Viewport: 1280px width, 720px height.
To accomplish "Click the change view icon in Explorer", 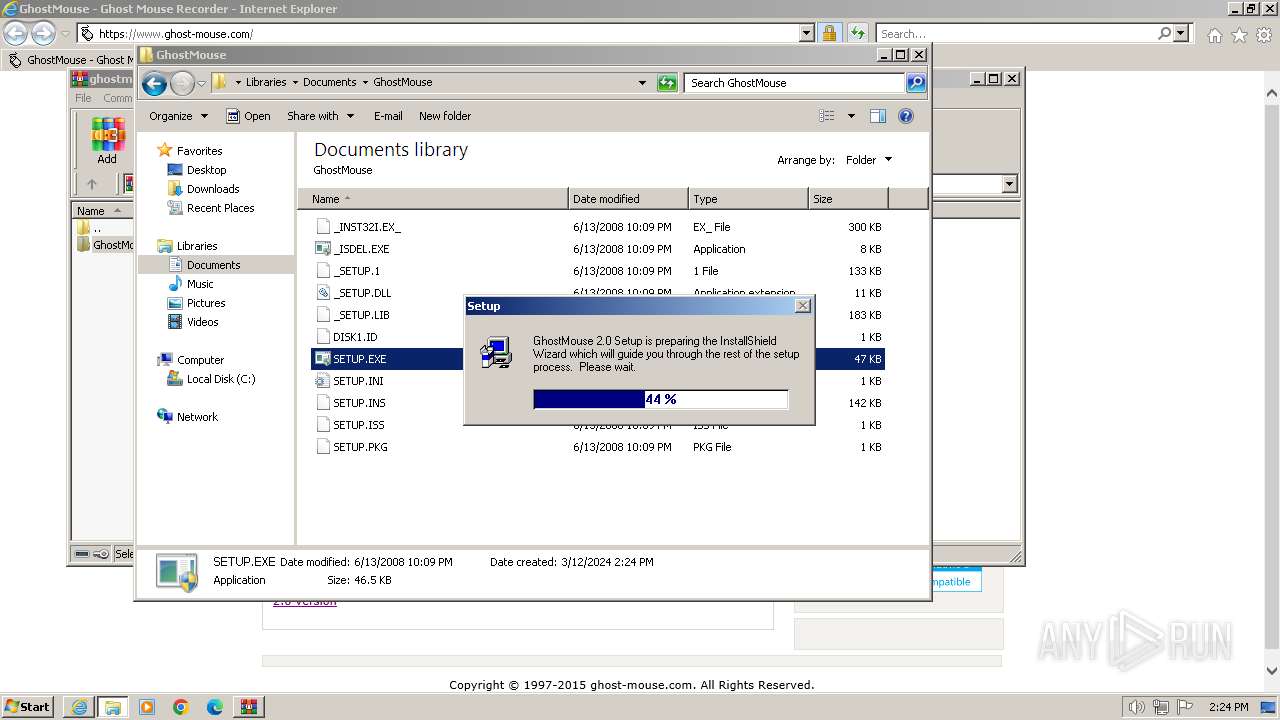I will [x=826, y=116].
